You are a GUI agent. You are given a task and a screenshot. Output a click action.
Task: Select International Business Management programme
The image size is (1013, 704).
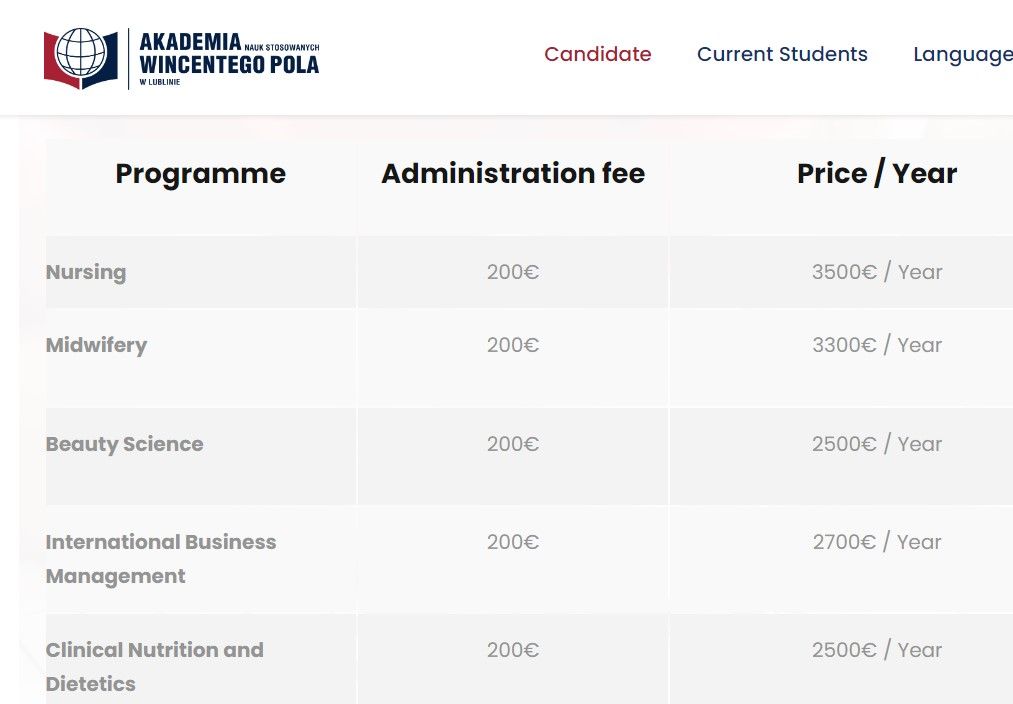(160, 558)
